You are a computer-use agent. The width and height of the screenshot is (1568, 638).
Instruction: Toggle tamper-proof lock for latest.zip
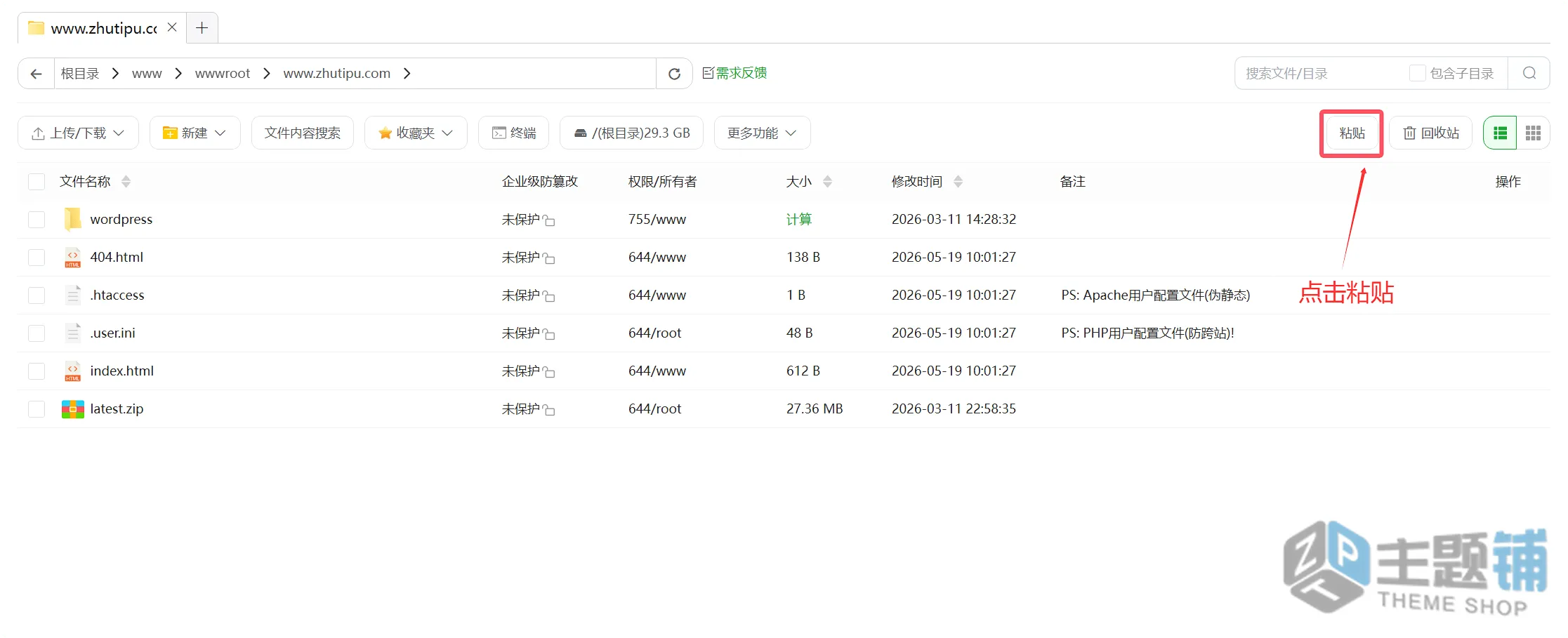click(549, 410)
